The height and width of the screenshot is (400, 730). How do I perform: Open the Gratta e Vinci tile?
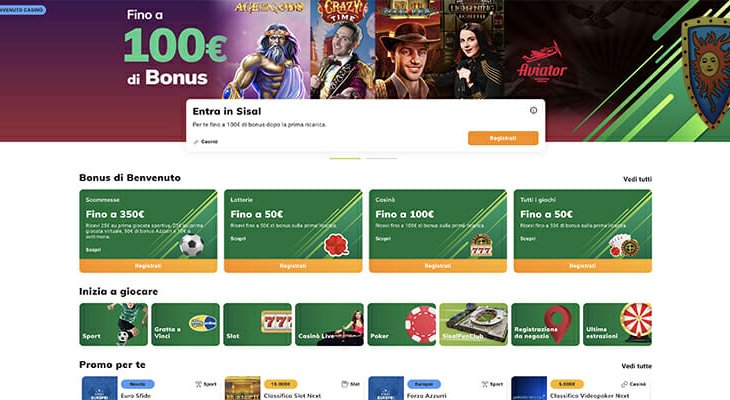coord(185,324)
